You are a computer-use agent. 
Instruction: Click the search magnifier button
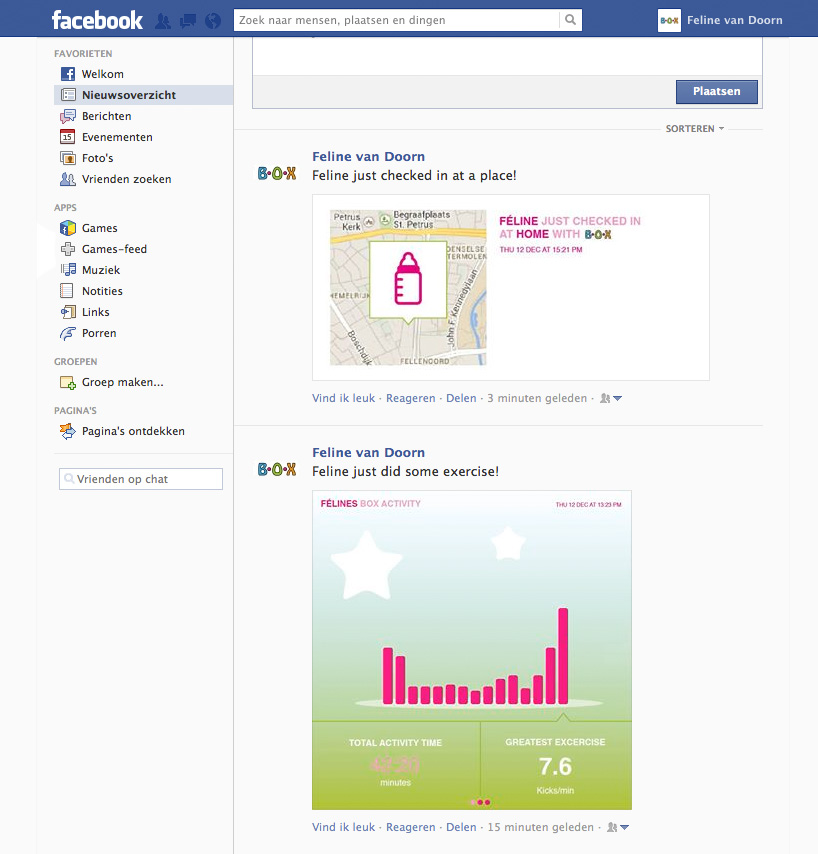click(x=570, y=20)
